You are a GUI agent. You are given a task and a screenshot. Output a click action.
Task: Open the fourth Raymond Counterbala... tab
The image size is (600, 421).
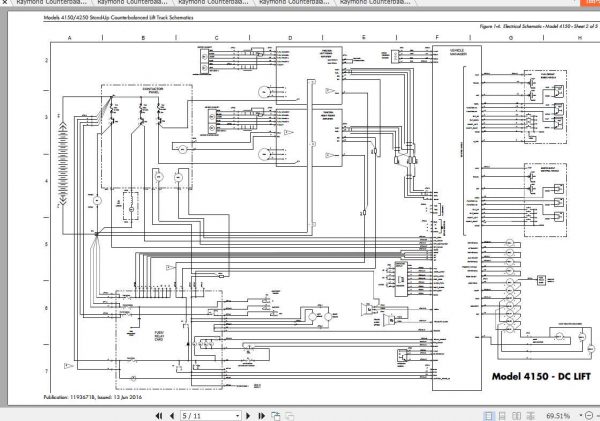click(x=293, y=3)
